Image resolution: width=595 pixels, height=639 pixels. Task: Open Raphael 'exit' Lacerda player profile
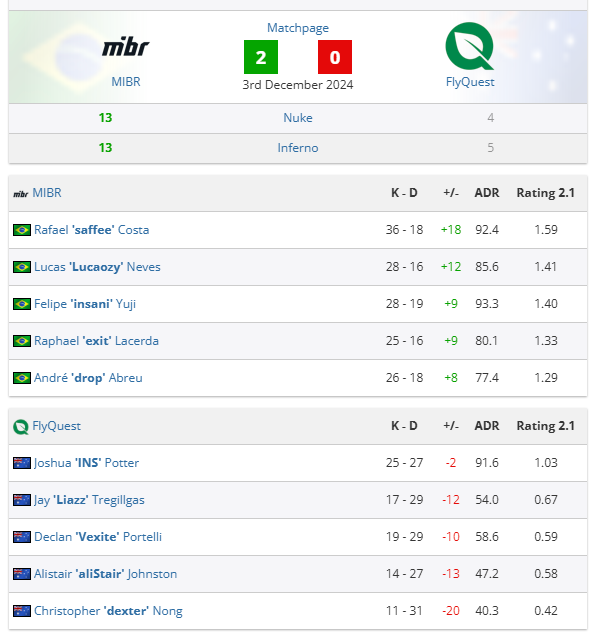tap(96, 341)
